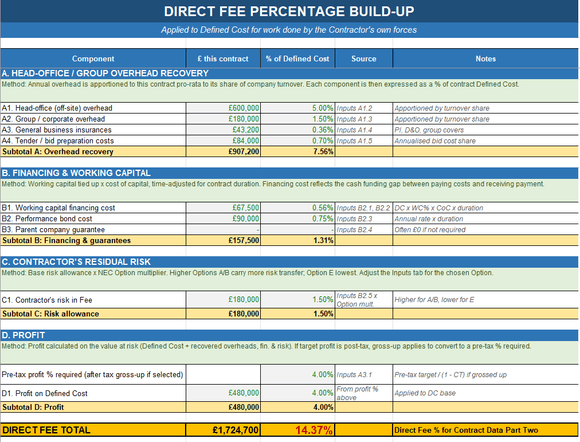Click the £43,200 insurance amount cell
Image resolution: width=580 pixels, height=442 pixels.
click(223, 130)
